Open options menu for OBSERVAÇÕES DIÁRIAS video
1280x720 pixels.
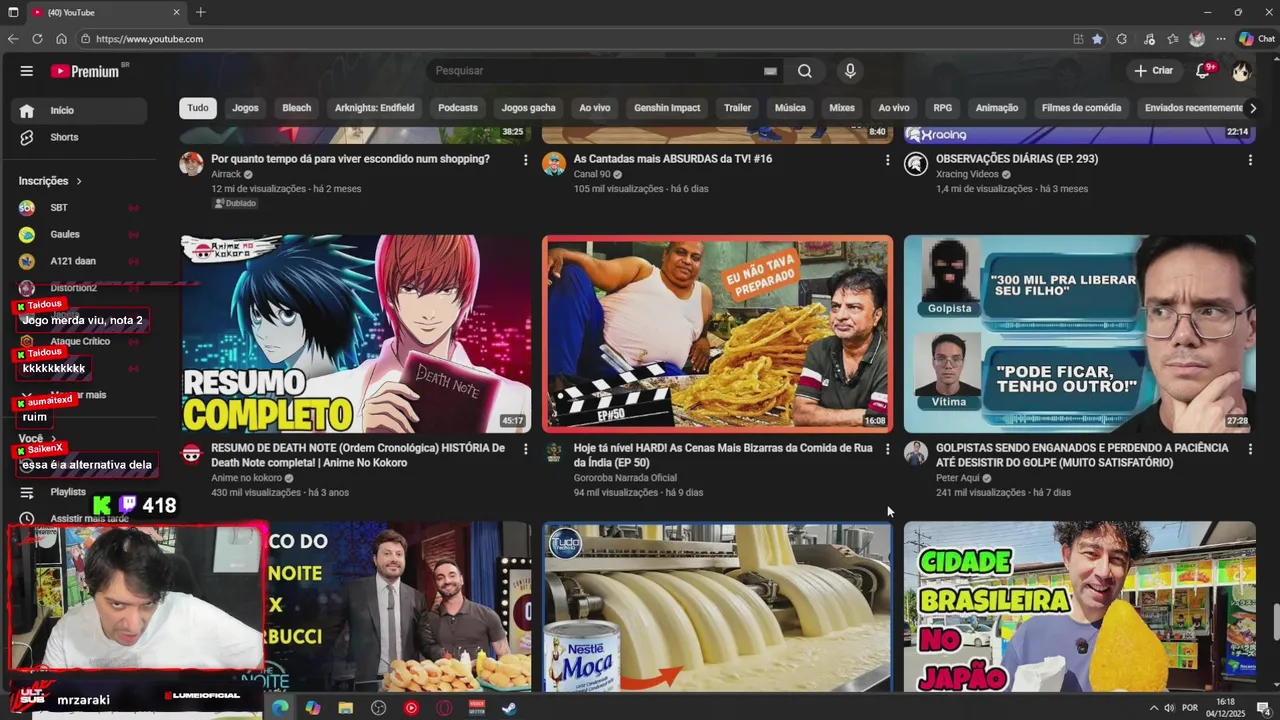point(1249,160)
